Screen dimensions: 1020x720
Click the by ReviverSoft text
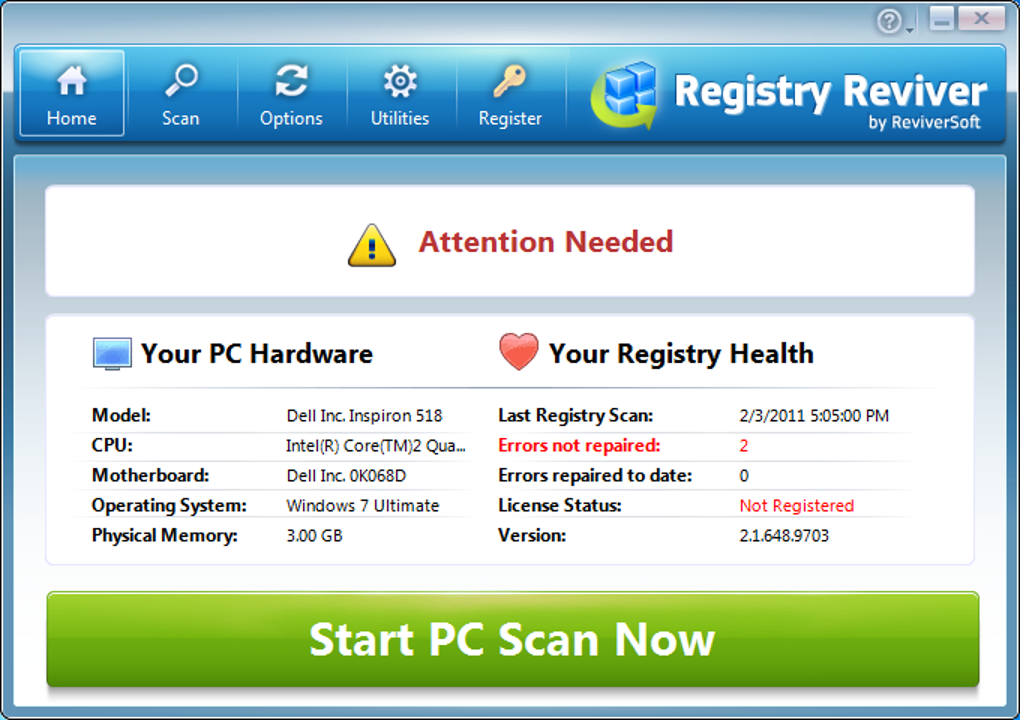click(x=924, y=122)
